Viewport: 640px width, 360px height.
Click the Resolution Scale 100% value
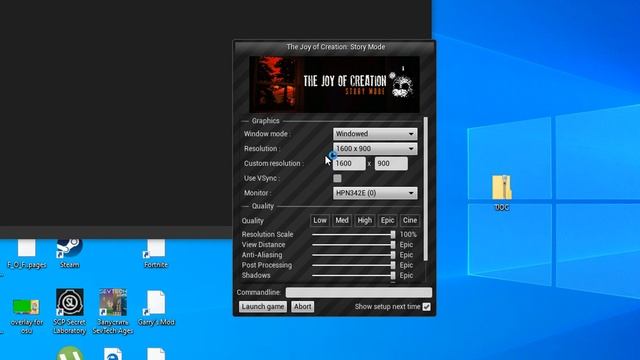pyautogui.click(x=408, y=234)
